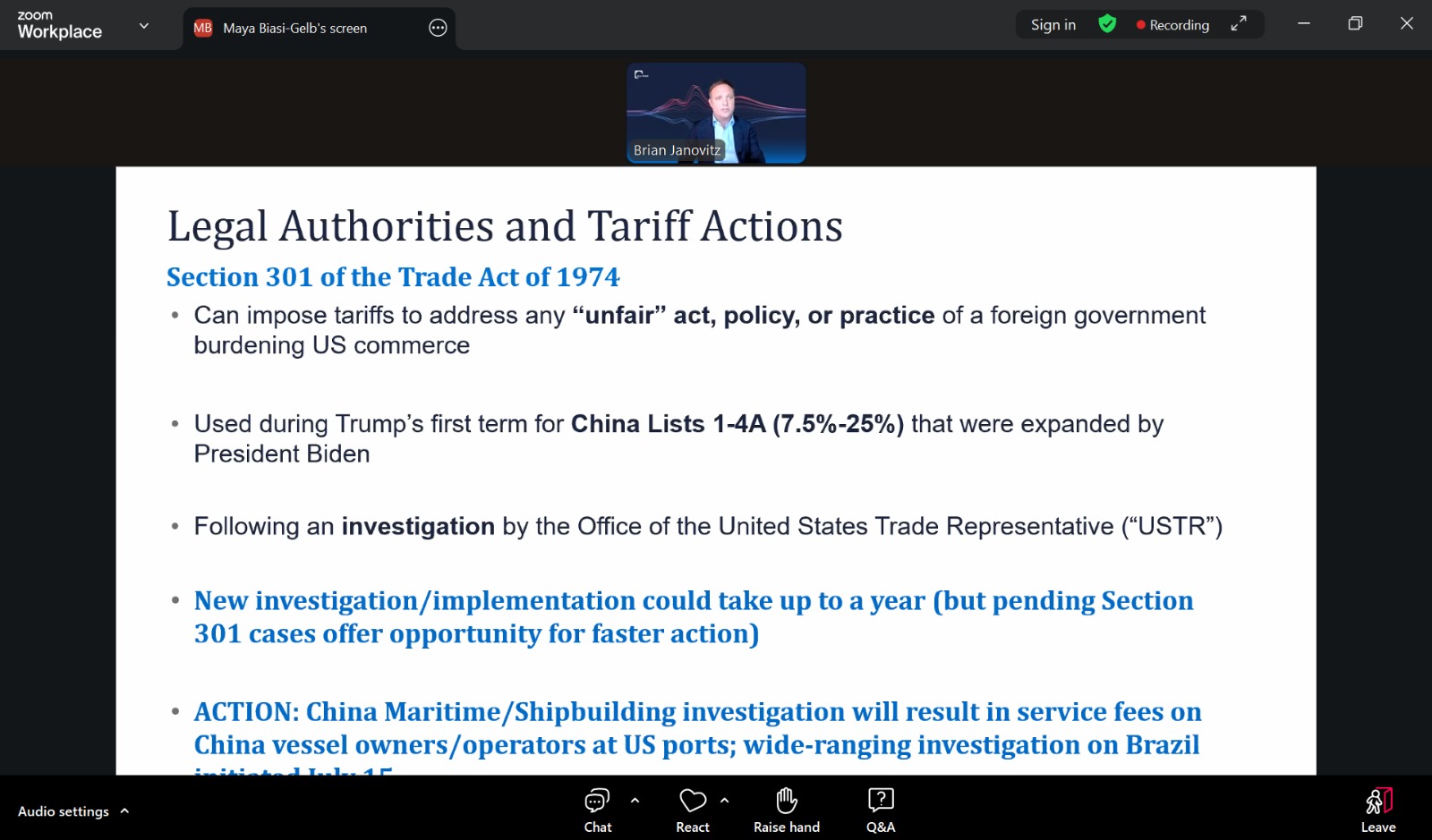This screenshot has width=1432, height=840.
Task: View encryption shield info
Action: click(x=1107, y=24)
